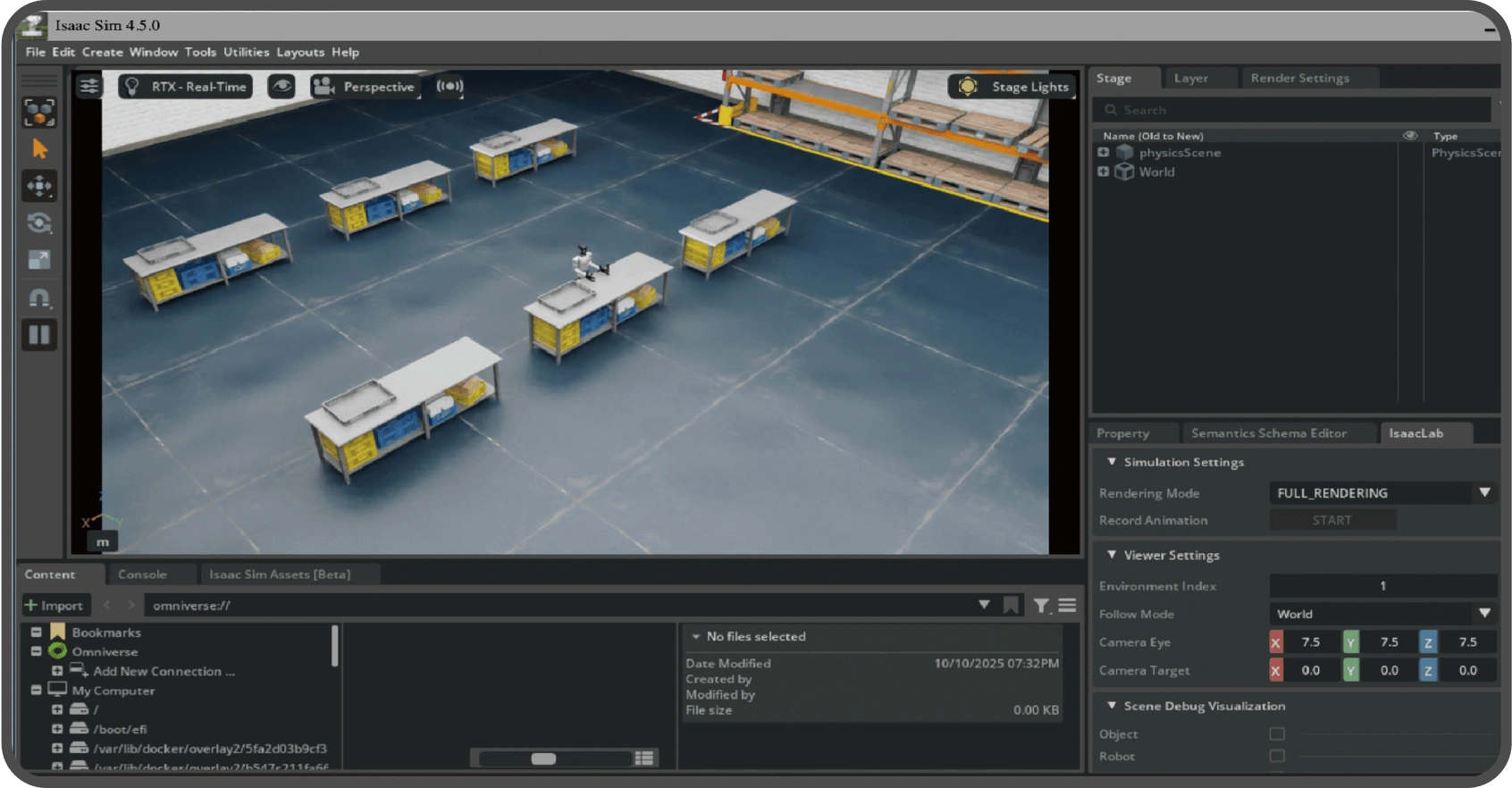
Task: Activate the Move tool in left toolbar
Action: click(x=39, y=186)
